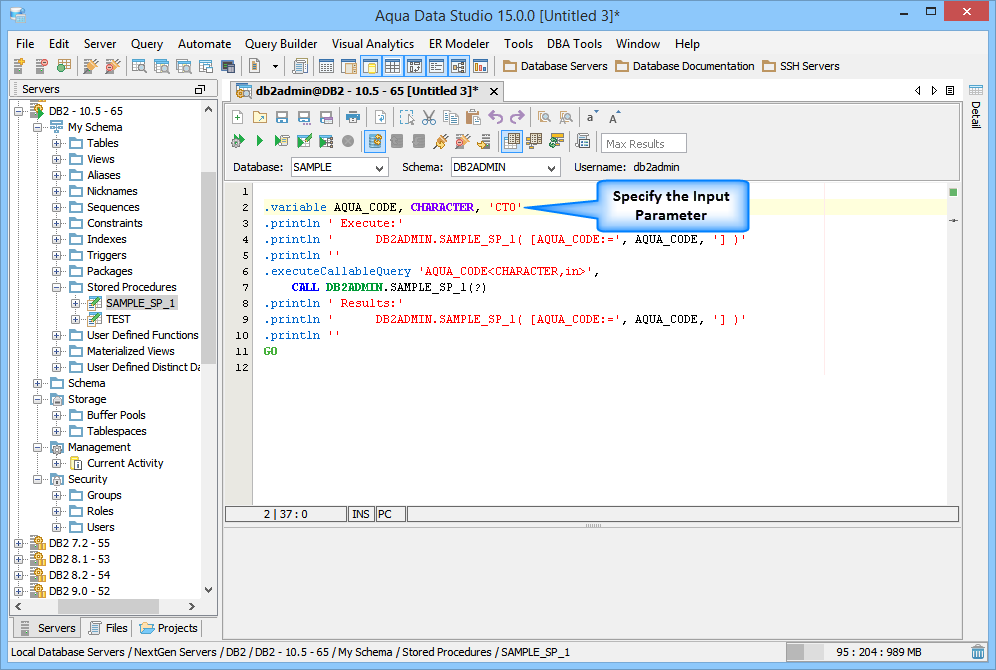Open the Database dropdown showing SAMPLE

tap(339, 168)
